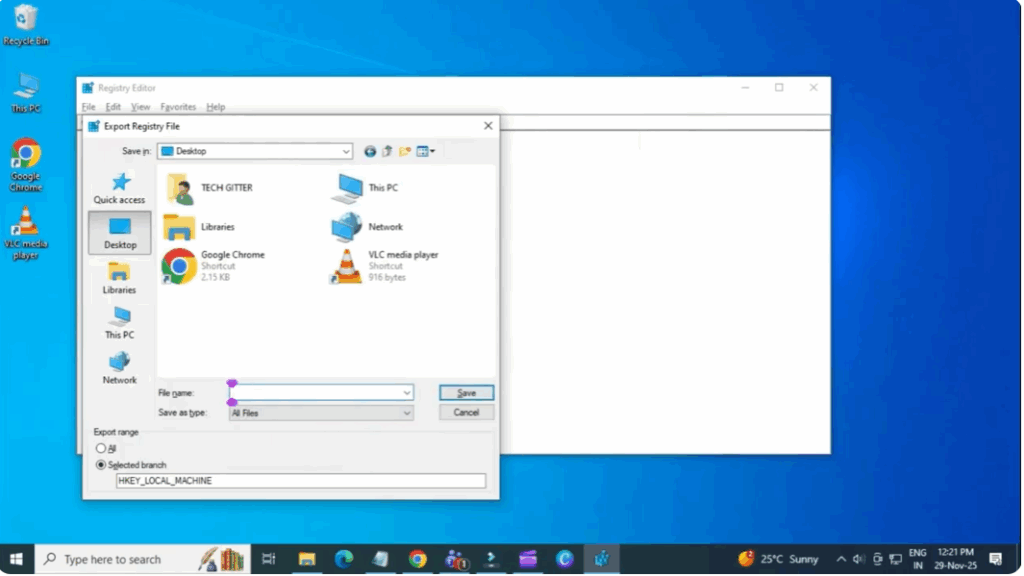Click the Go Back arrow icon in dialog
This screenshot has width=1024, height=576.
(370, 151)
